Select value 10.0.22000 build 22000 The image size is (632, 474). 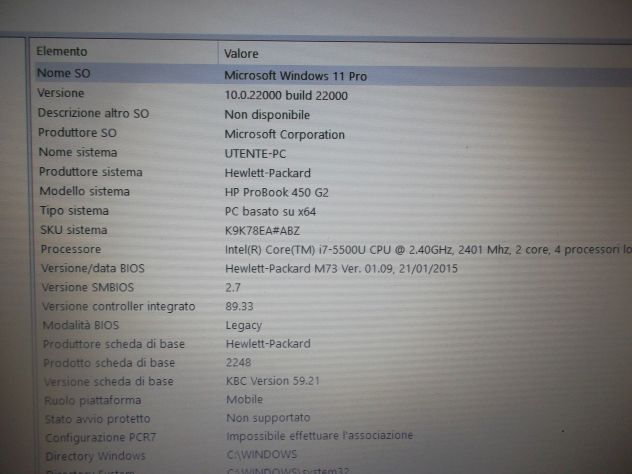286,96
